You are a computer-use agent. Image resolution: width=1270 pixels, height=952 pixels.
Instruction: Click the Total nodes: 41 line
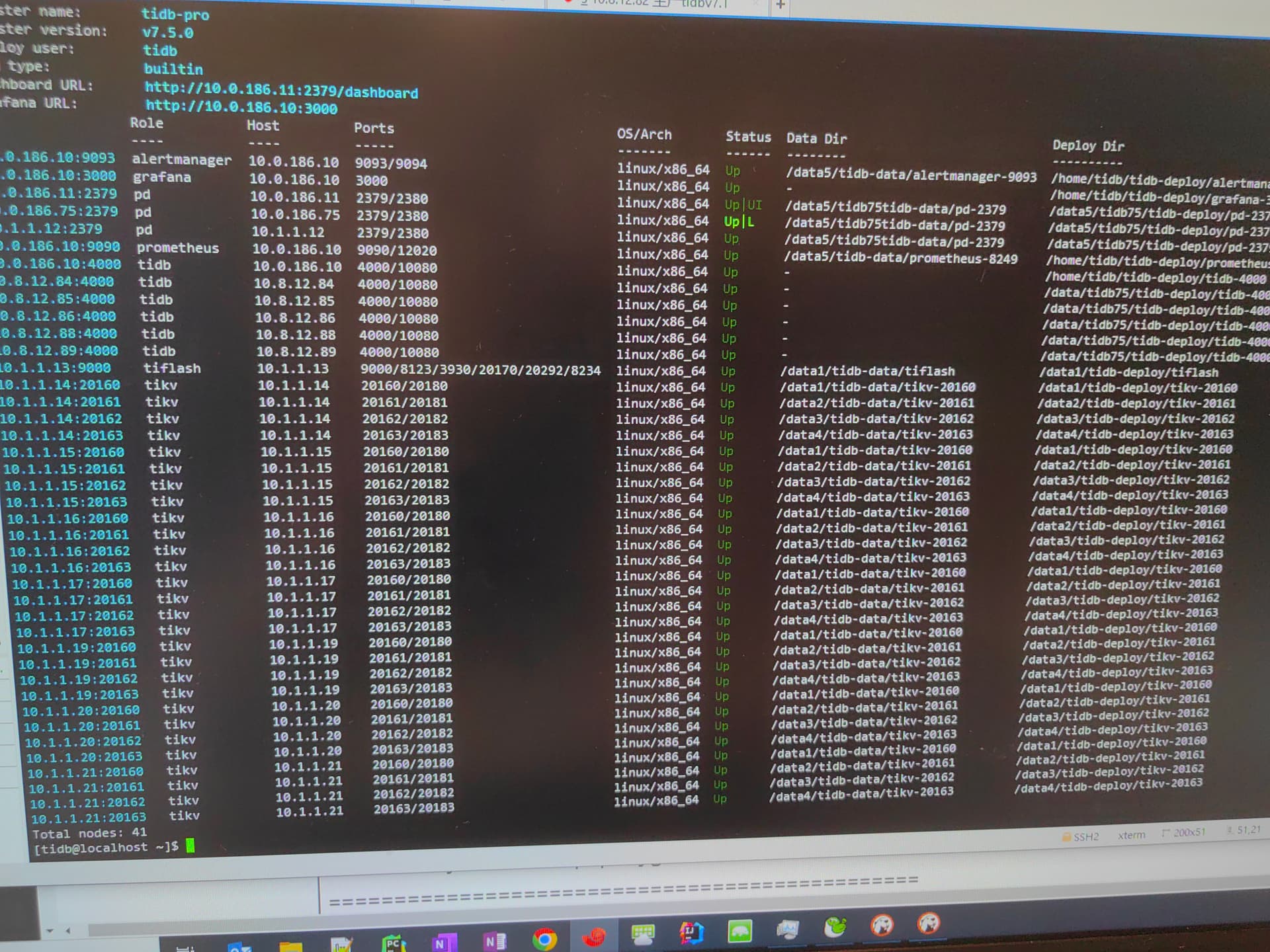[x=90, y=834]
